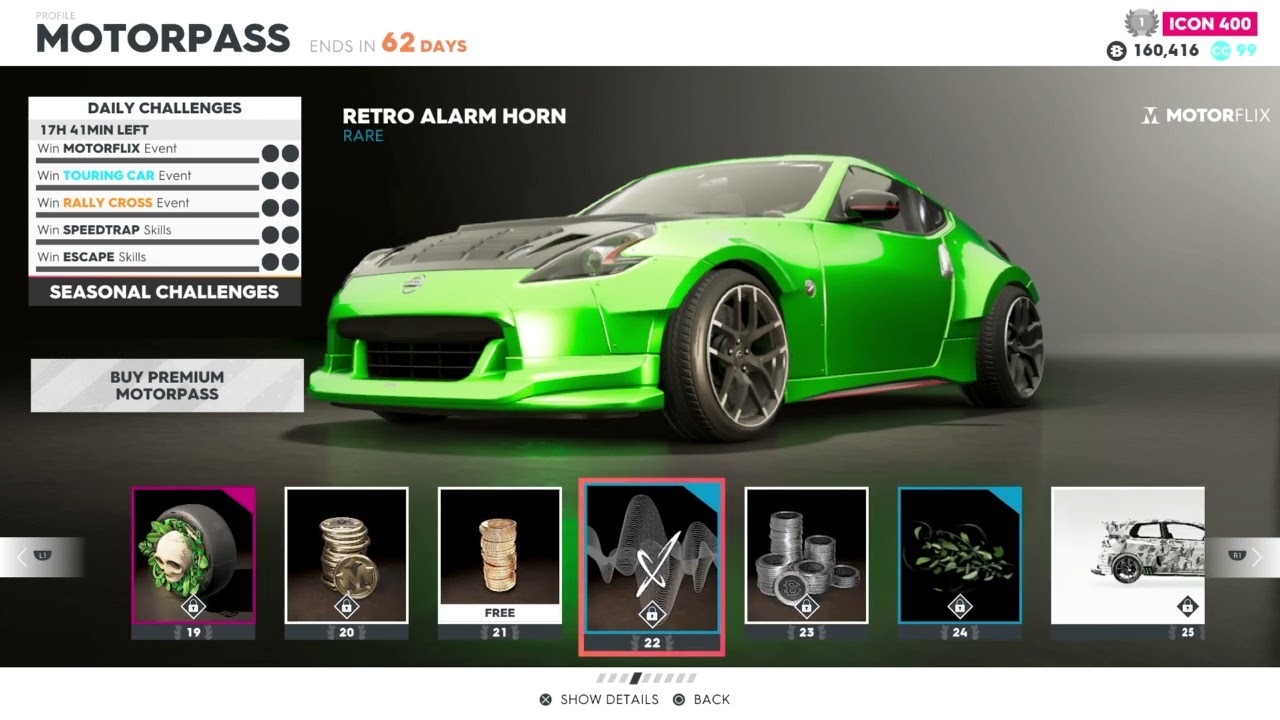Select the skull tire reward tier 19
Viewport: 1280px width, 720px height.
click(194, 555)
